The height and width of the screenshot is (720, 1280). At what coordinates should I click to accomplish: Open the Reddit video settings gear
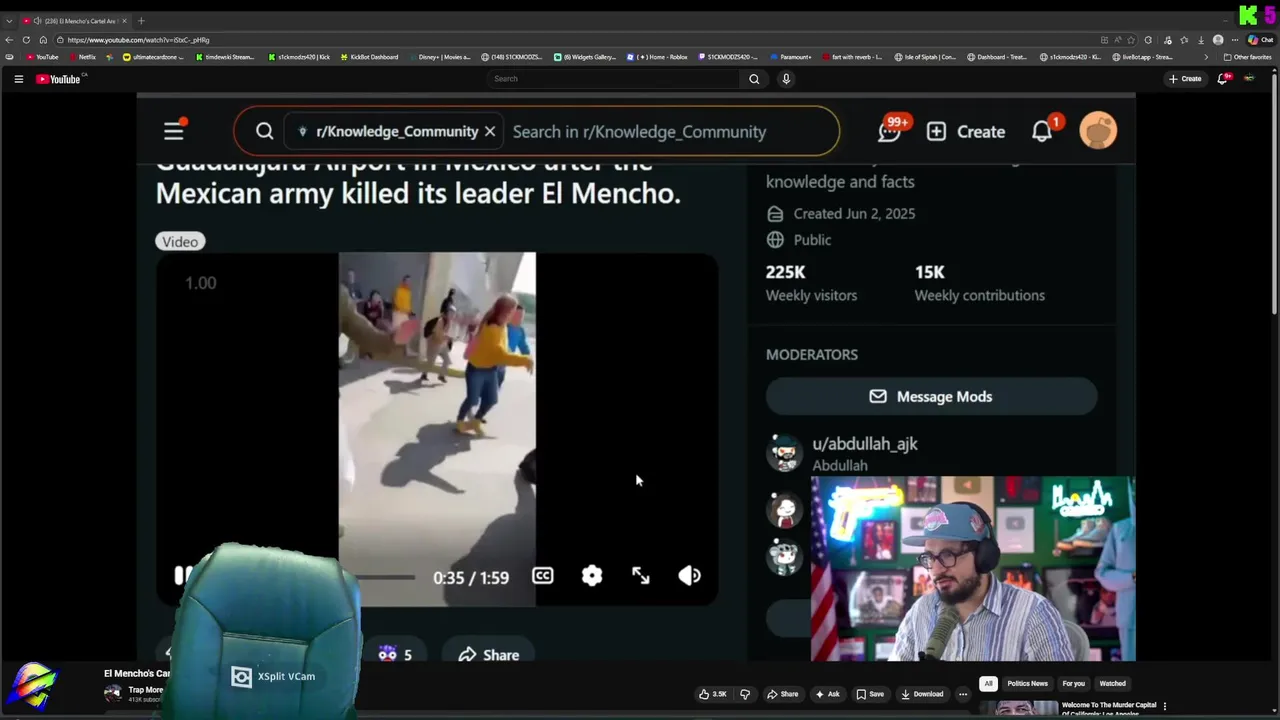point(592,576)
